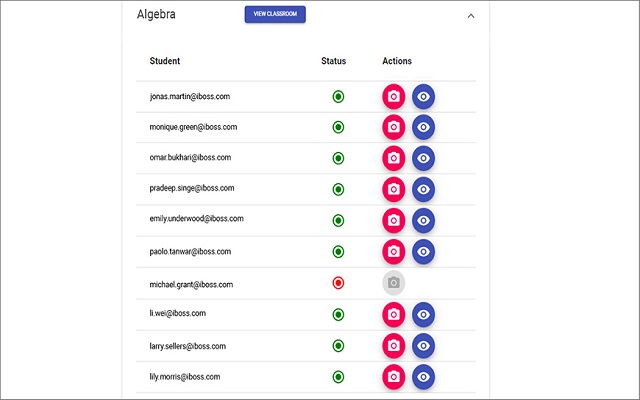The image size is (640, 400).
Task: Click eye icon for lily.morris
Action: click(424, 377)
